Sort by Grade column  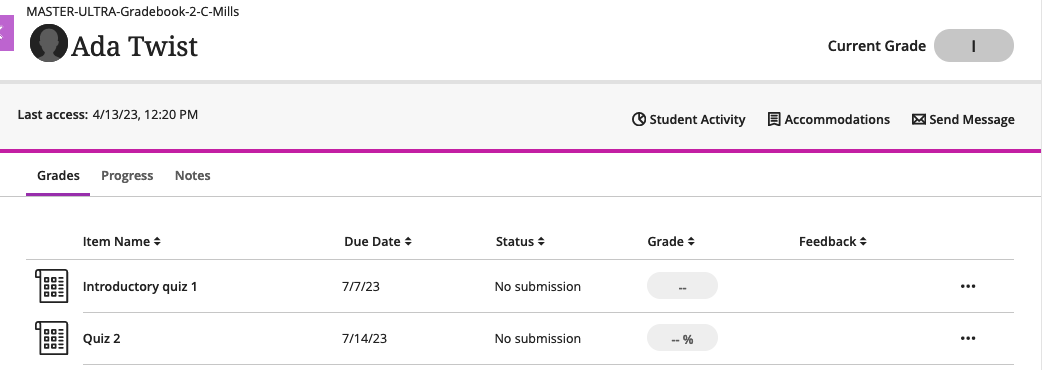pos(671,242)
